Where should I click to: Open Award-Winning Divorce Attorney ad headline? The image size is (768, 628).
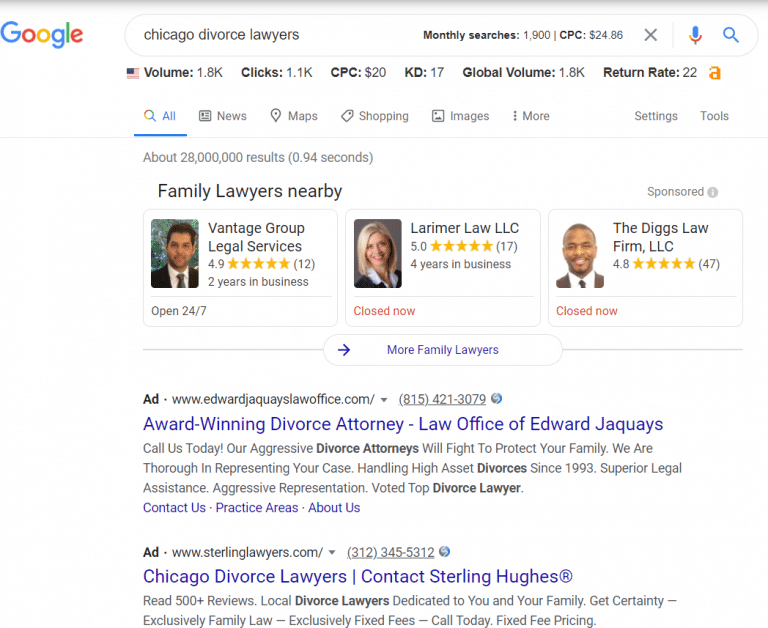(403, 424)
